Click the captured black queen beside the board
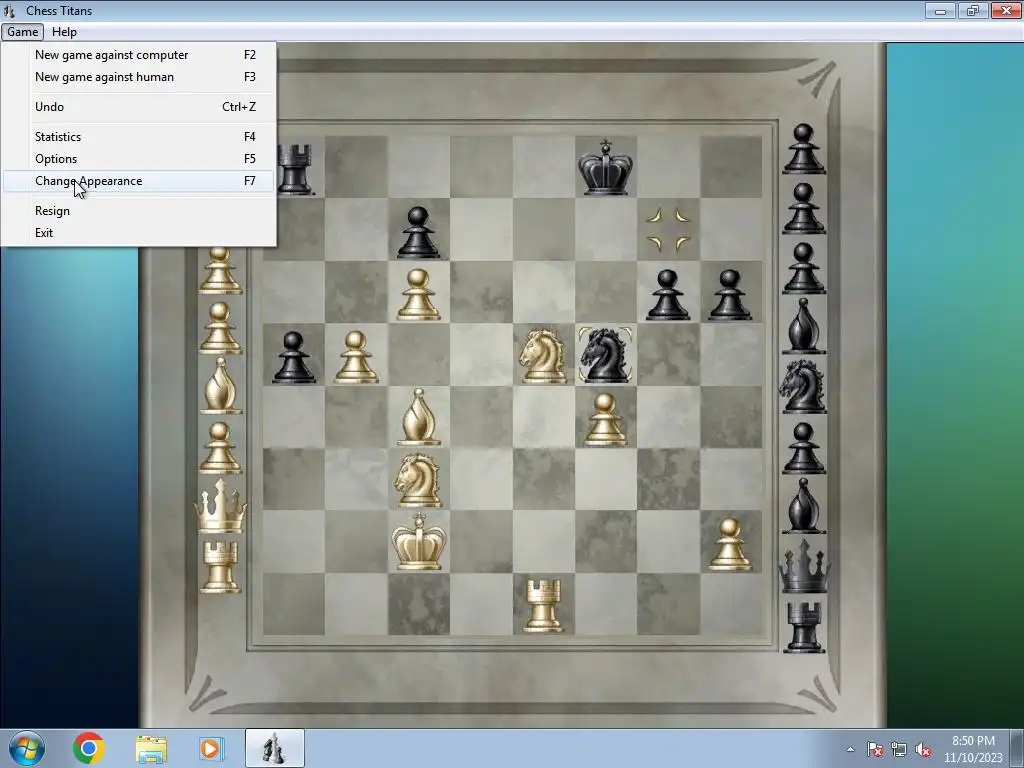Image resolution: width=1024 pixels, height=768 pixels. [x=805, y=566]
